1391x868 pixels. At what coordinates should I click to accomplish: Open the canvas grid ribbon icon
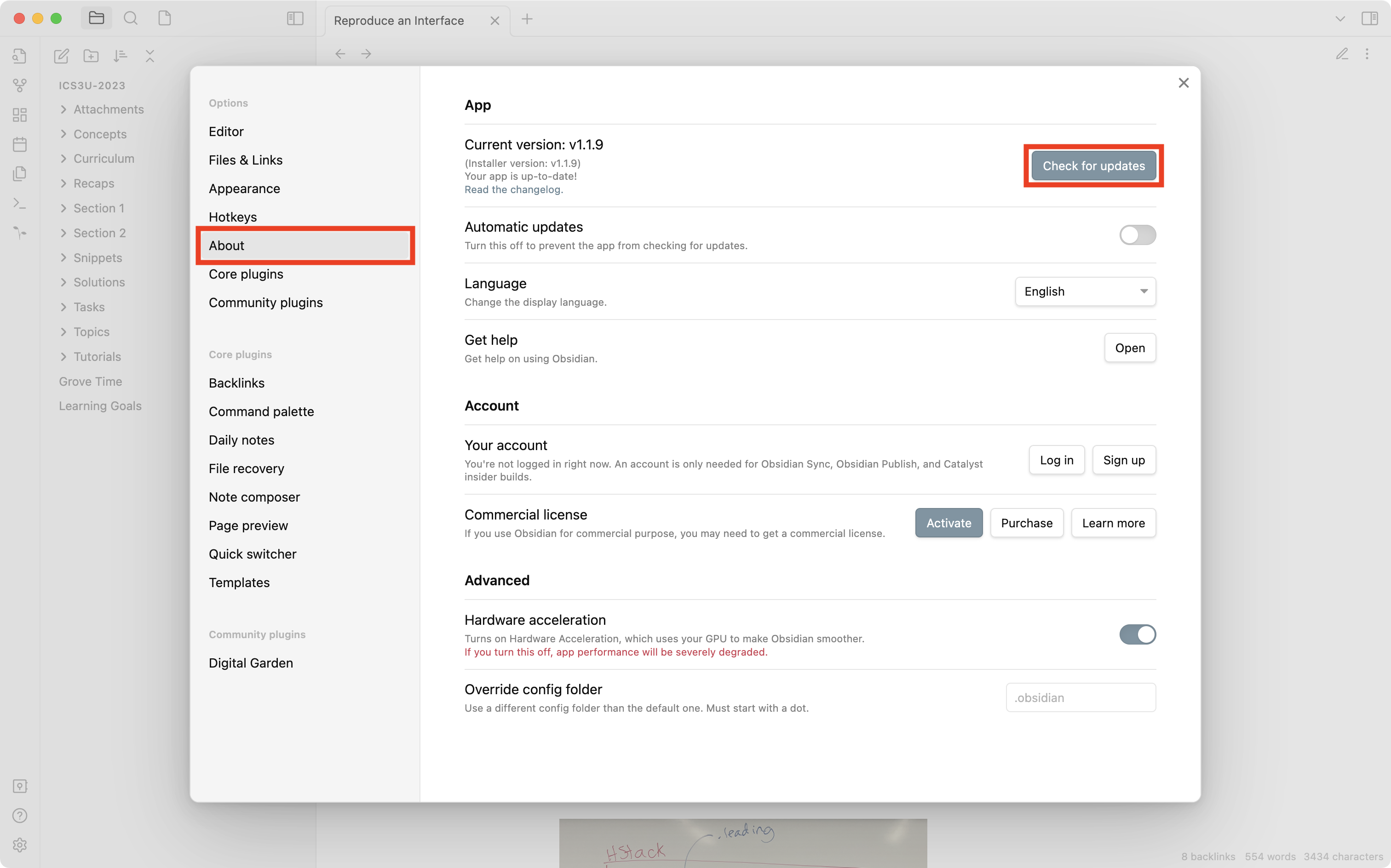(x=19, y=115)
